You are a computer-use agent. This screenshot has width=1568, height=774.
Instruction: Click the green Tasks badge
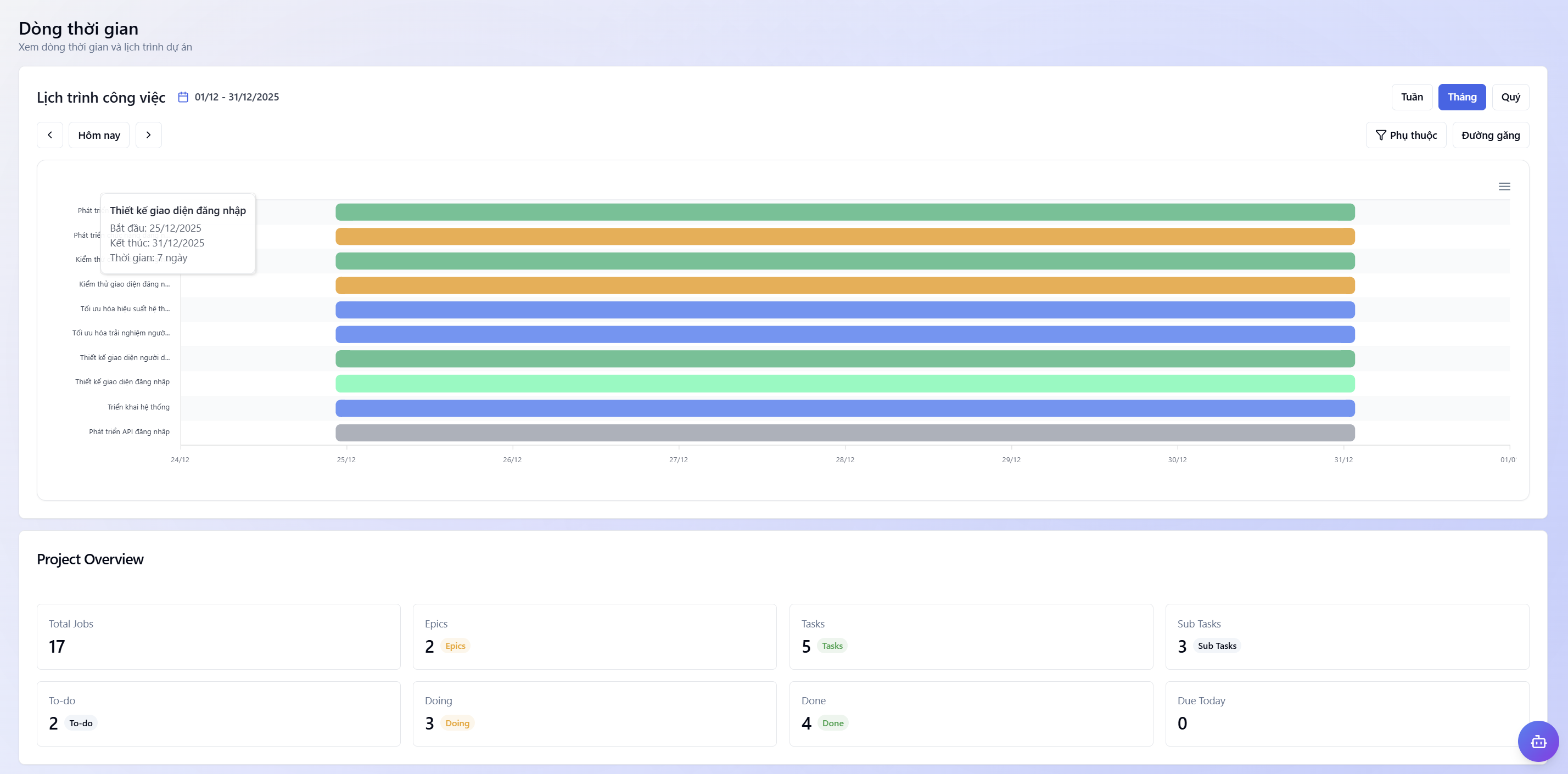click(832, 646)
